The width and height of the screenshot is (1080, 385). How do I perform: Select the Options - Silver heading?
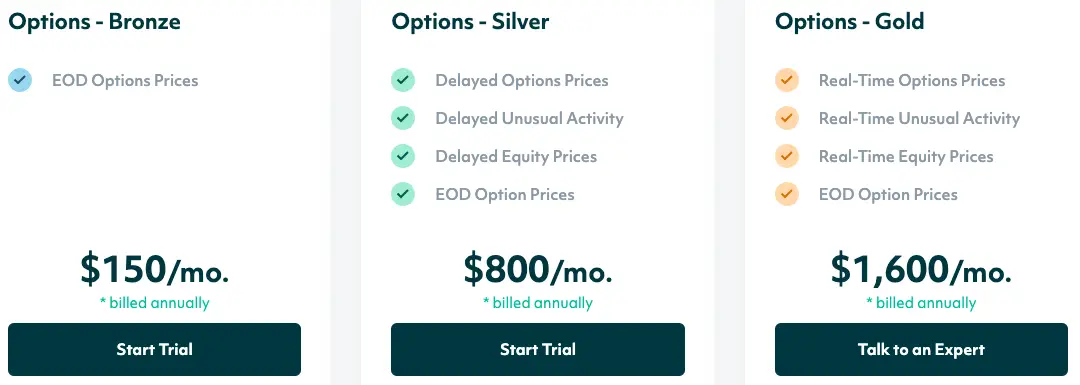(470, 21)
